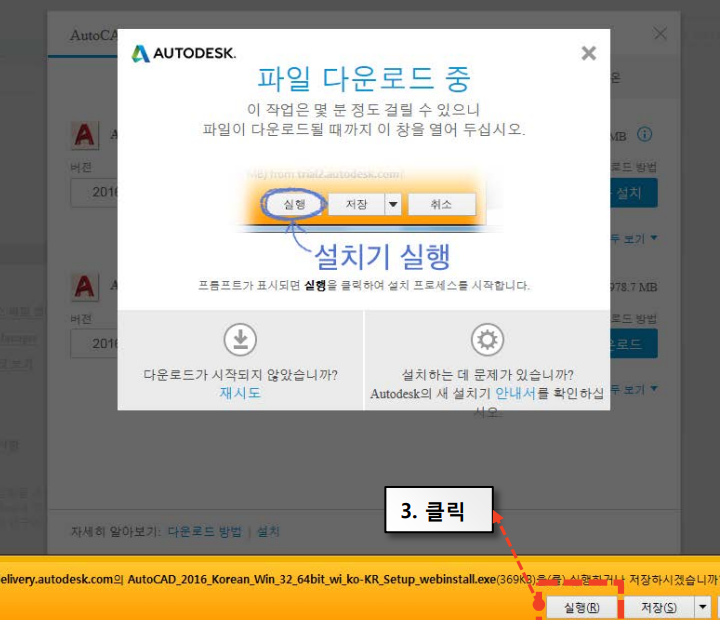720x620 pixels.
Task: Click the dropdown arrow beside illustrated 저장
Action: (393, 204)
